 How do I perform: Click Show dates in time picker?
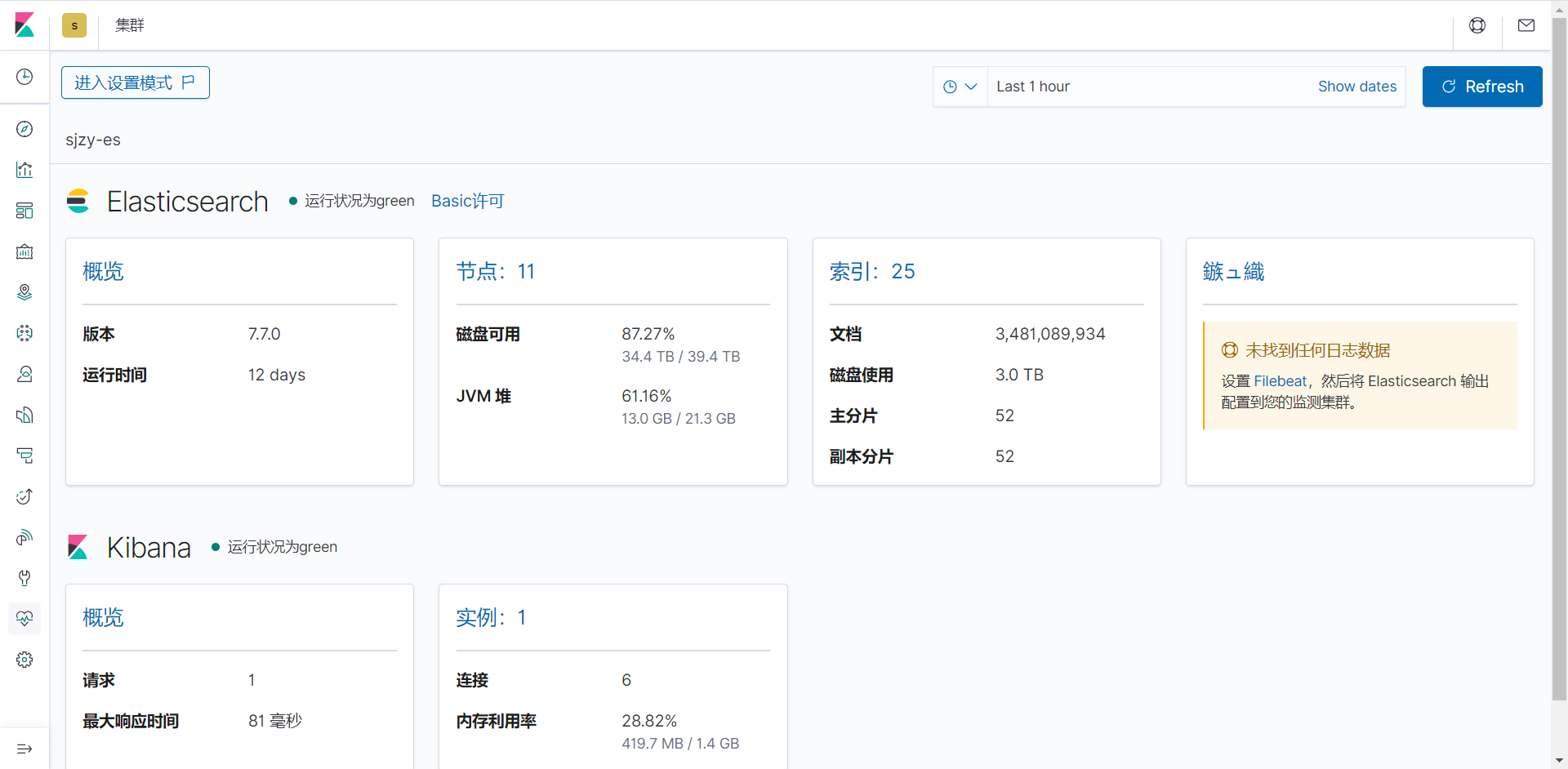[1356, 86]
